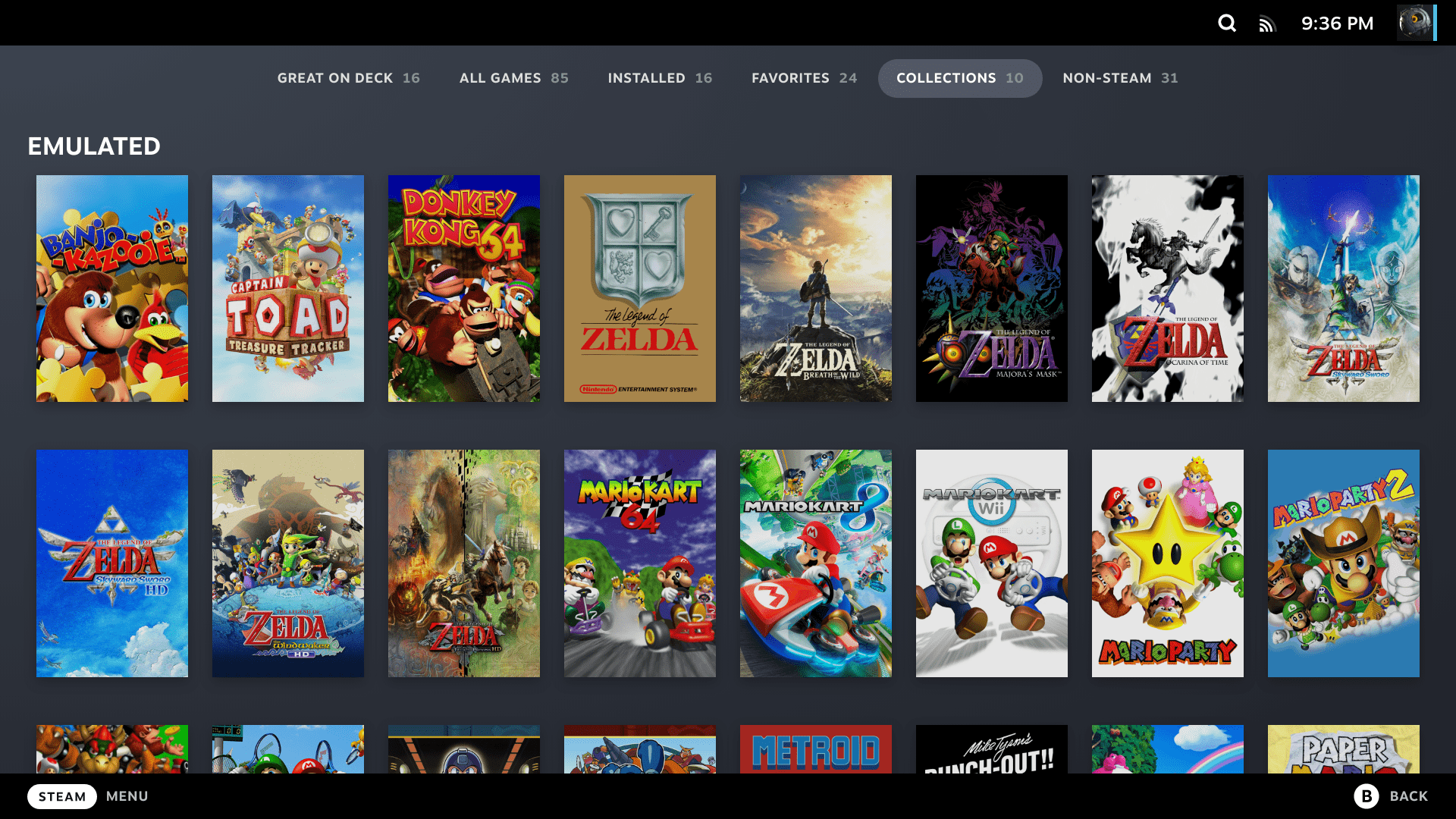This screenshot has height=819, width=1456.
Task: Select the INSTALLED 16 filter
Action: (x=659, y=77)
